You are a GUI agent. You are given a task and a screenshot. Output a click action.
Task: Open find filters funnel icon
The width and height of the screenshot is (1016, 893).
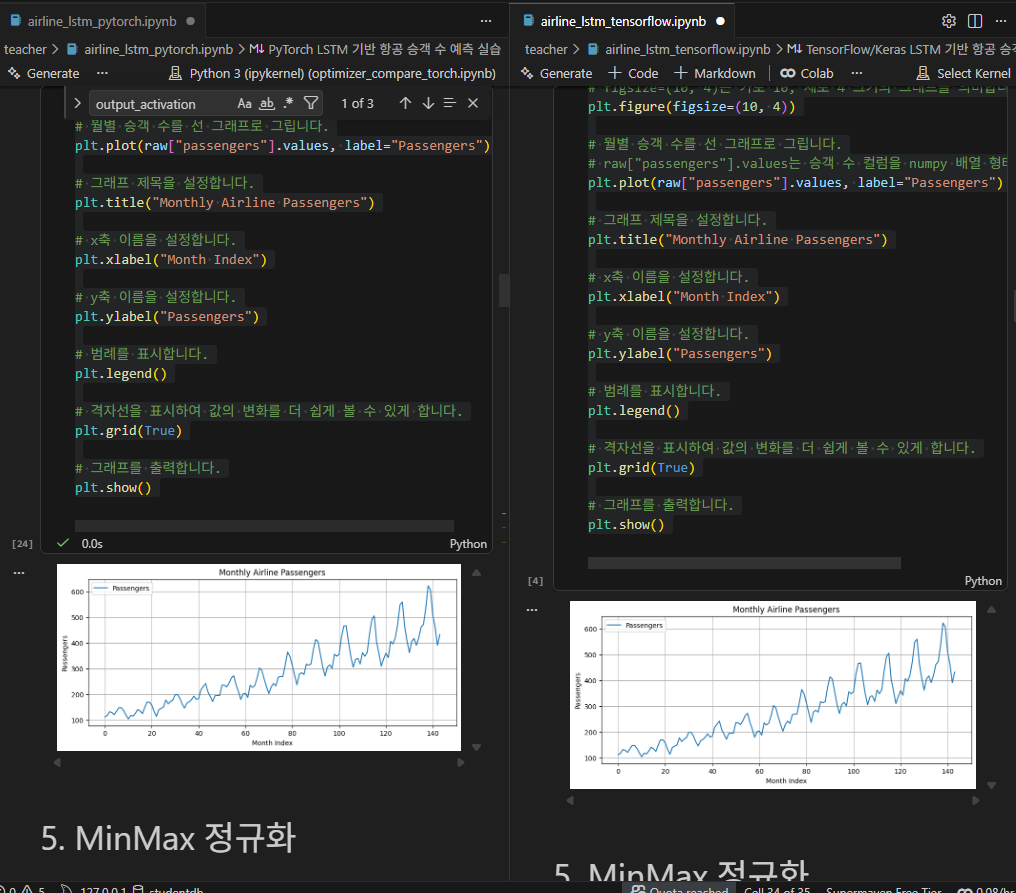click(x=311, y=103)
